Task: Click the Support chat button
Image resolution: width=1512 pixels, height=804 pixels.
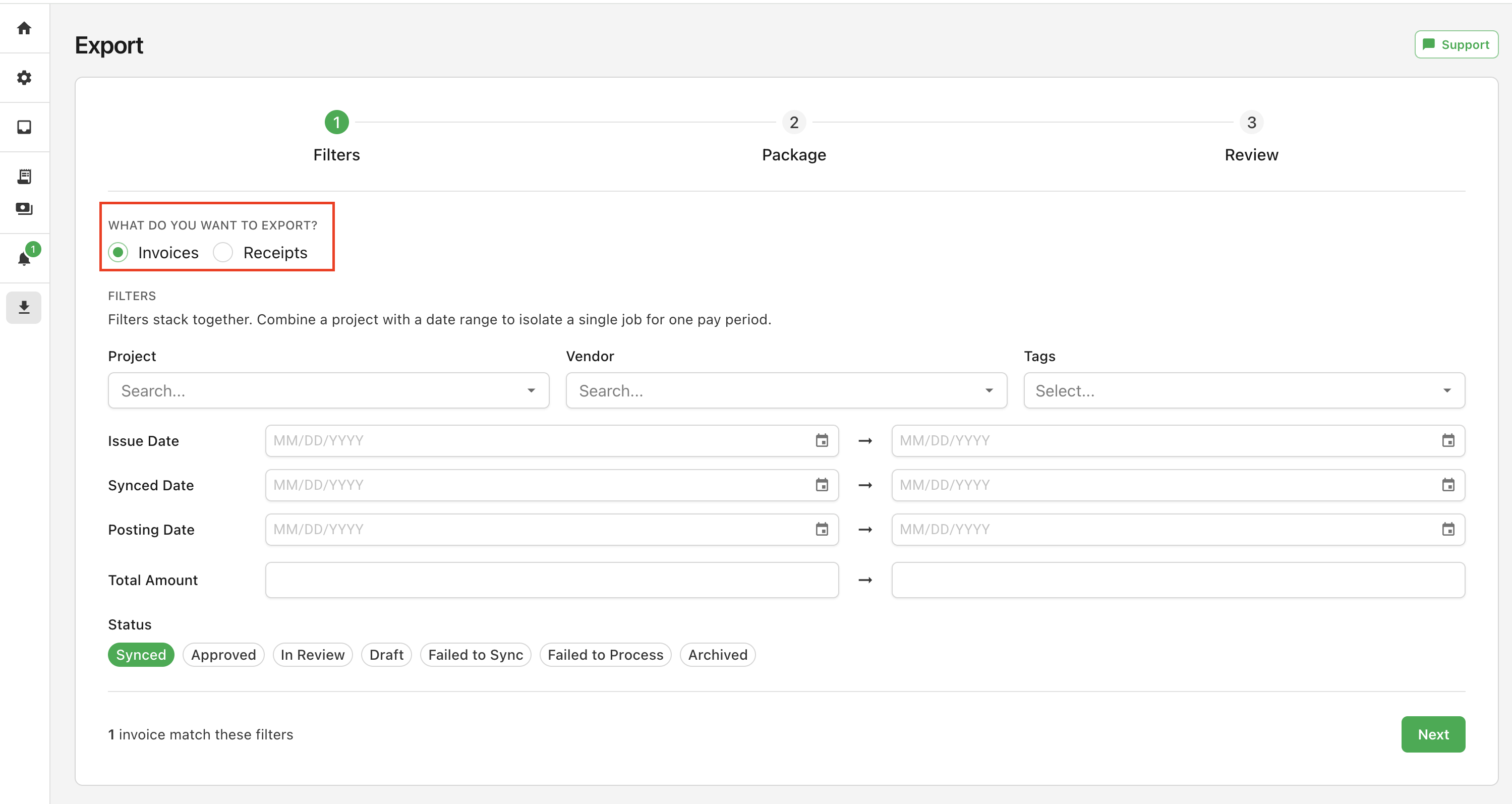Action: tap(1456, 44)
